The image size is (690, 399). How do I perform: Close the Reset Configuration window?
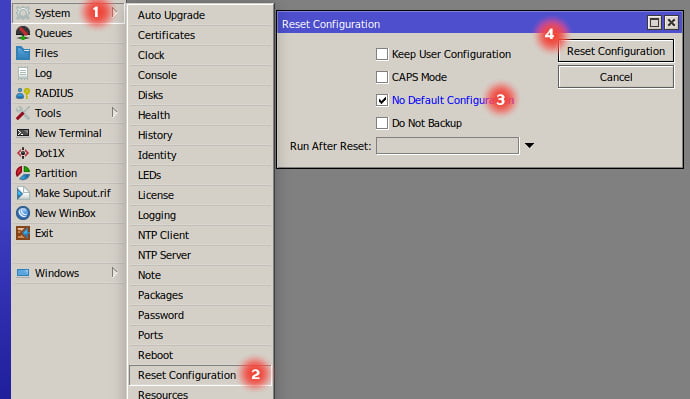(671, 22)
